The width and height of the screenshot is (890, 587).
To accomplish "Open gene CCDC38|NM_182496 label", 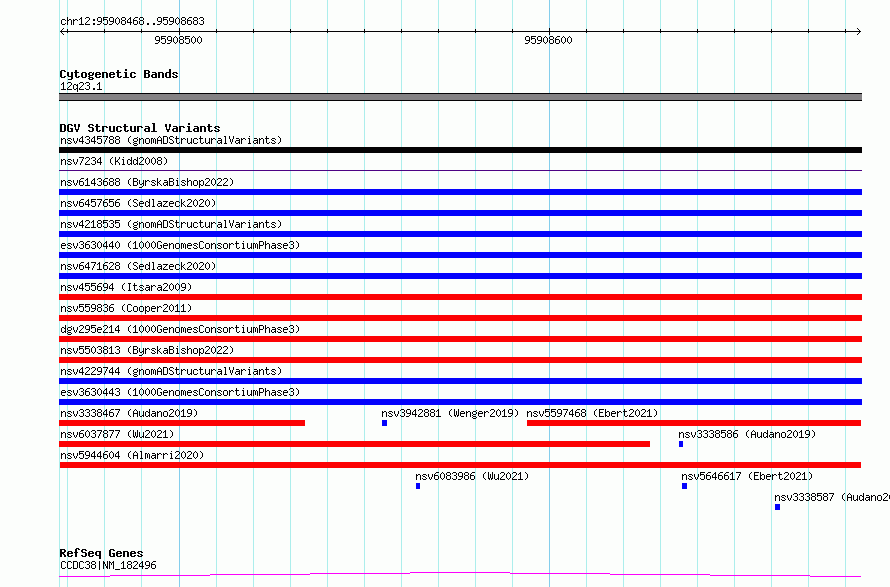I will (108, 565).
